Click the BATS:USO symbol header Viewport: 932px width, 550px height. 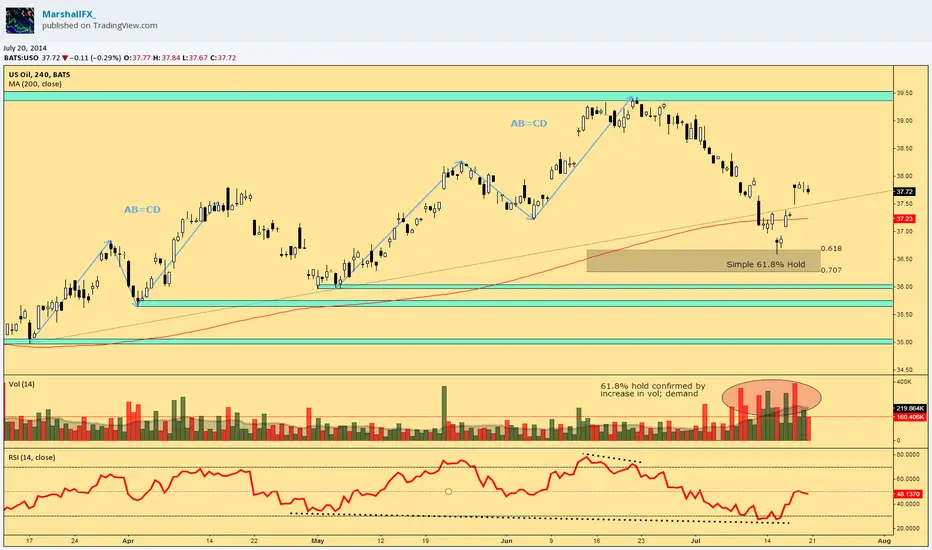click(x=21, y=58)
